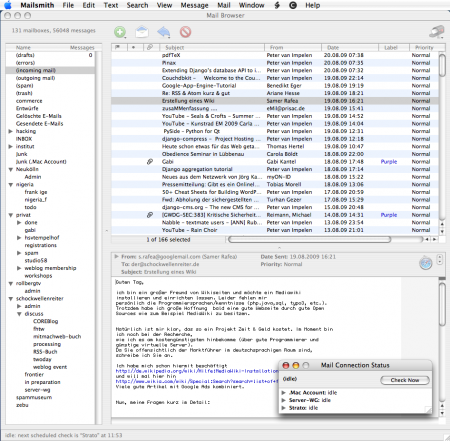The height and width of the screenshot is (441, 450).
Task: Sort messages by Subject column
Action: (x=211, y=47)
